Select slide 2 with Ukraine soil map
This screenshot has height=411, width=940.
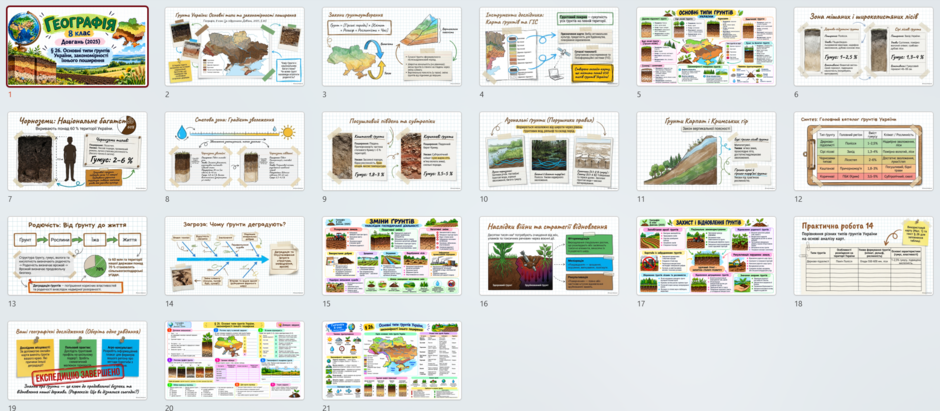[x=234, y=47]
